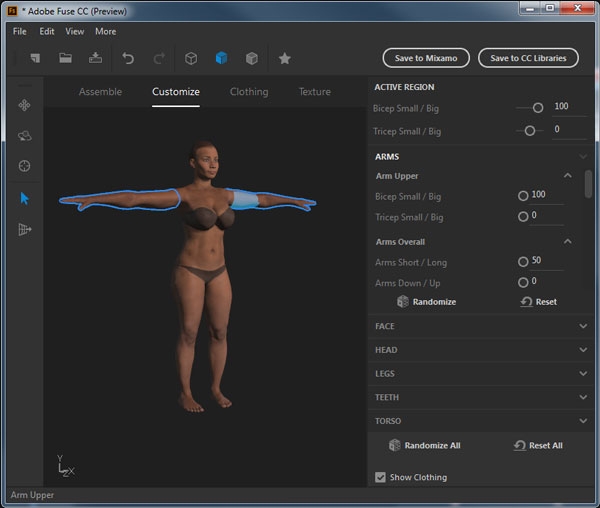
Task: Click the Arms Short / Long value field
Action: (x=545, y=261)
